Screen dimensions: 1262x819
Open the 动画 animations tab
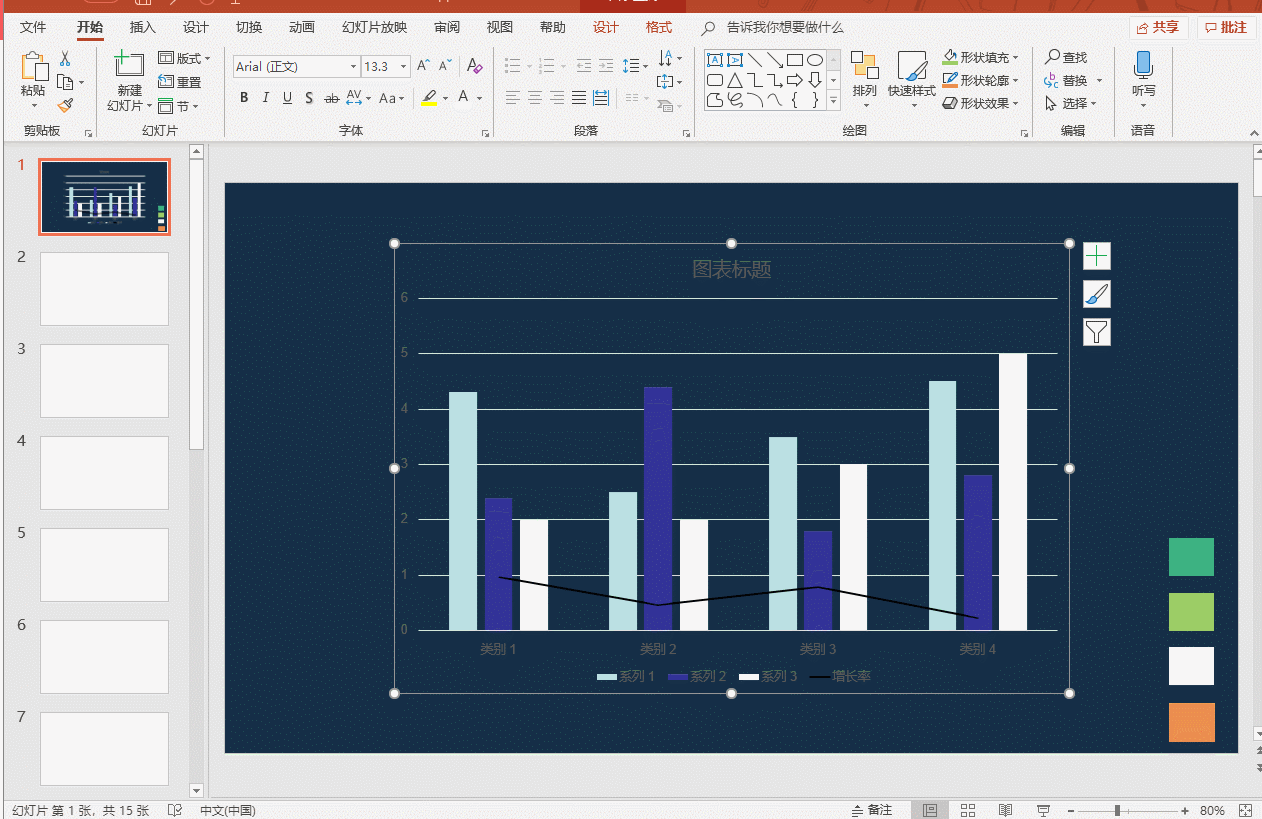click(x=301, y=27)
